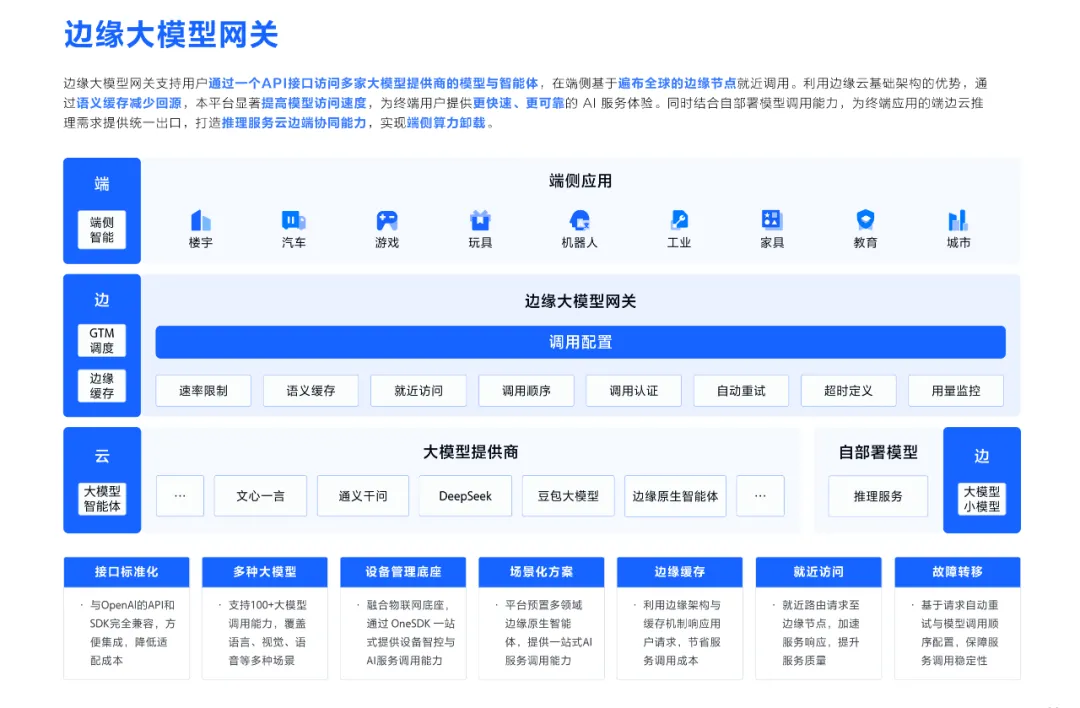Screen dimensions: 1080x708
Task: Select the 机器人 robot icon
Action: [579, 220]
